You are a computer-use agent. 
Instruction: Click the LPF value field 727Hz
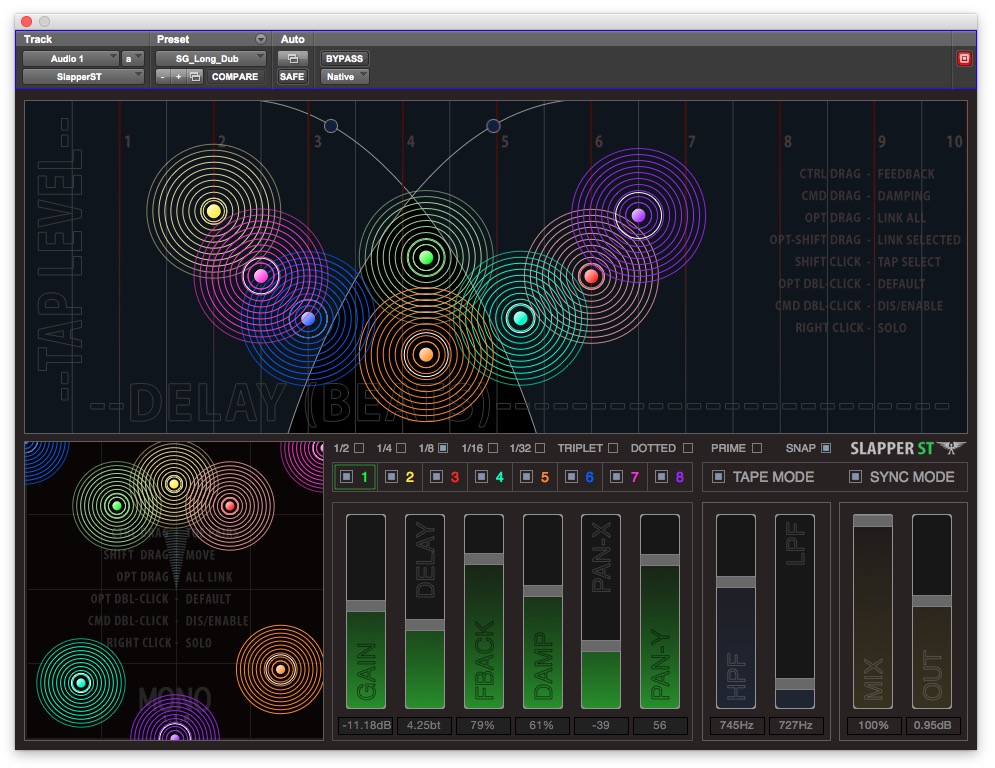[796, 725]
